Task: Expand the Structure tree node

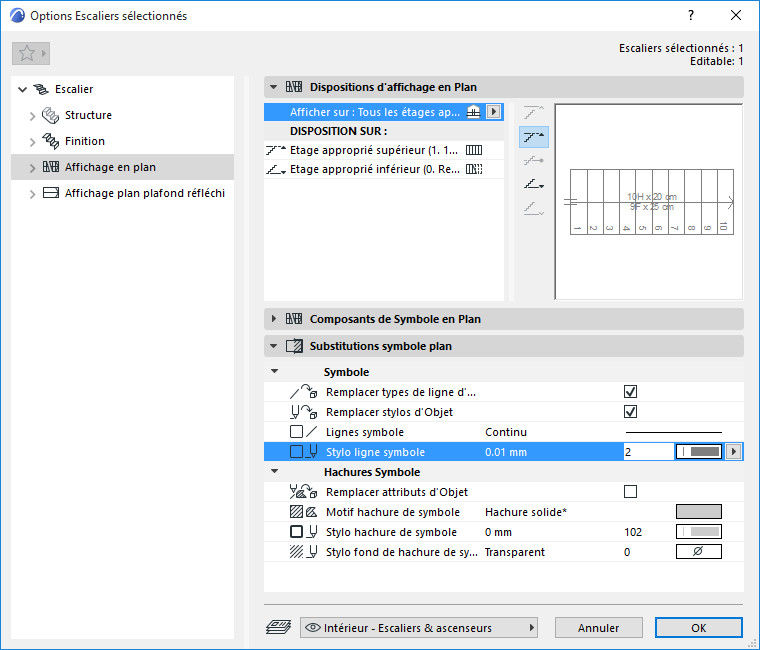Action: (x=32, y=116)
